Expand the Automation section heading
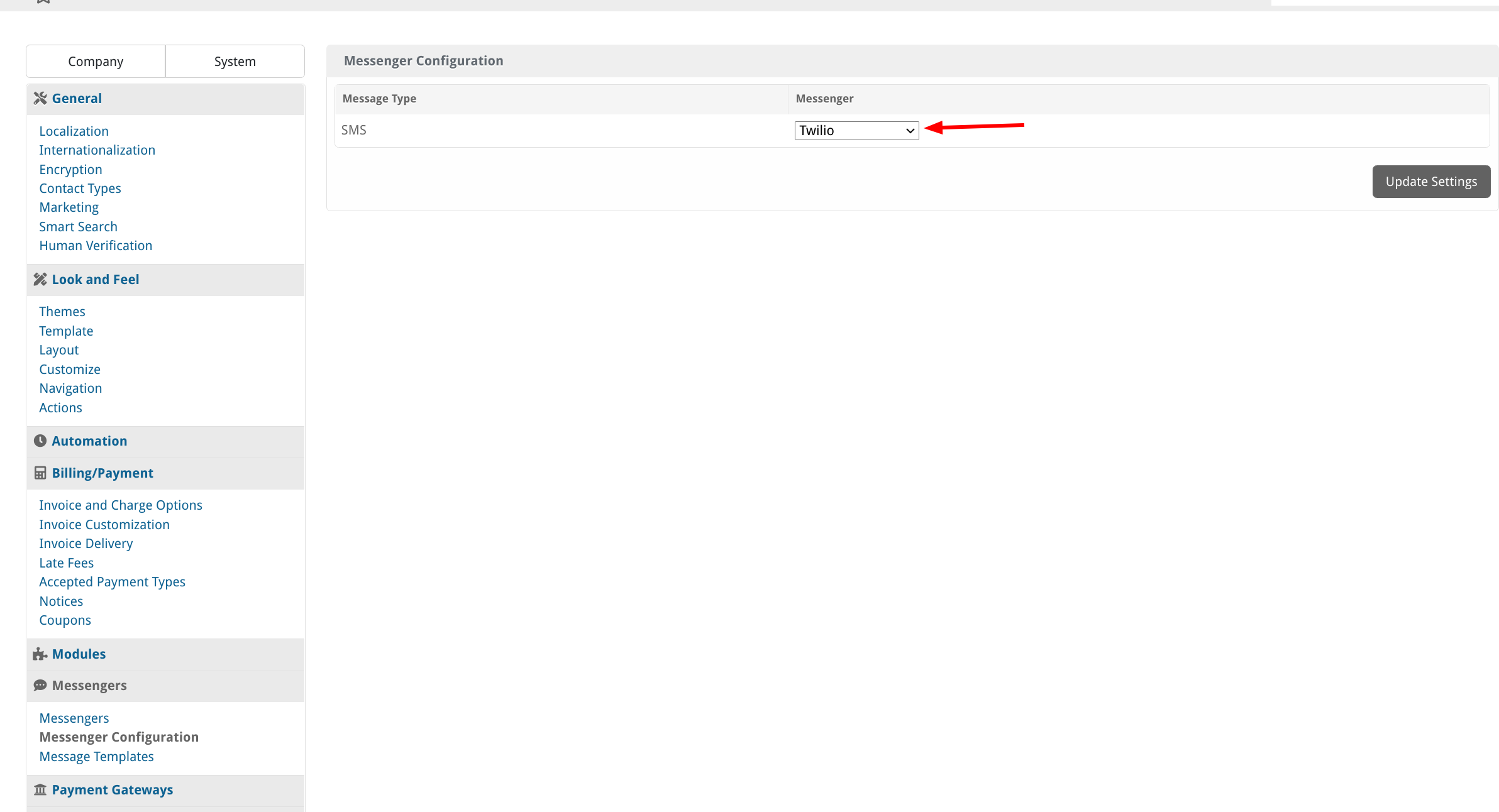The height and width of the screenshot is (812, 1499). 89,441
